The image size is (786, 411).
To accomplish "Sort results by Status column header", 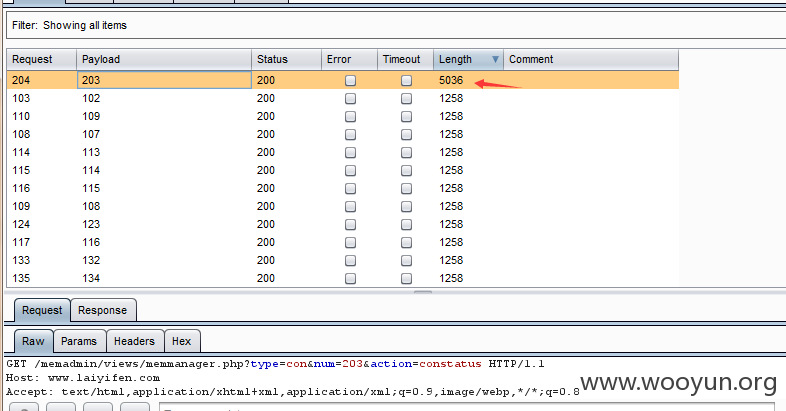I will tap(286, 59).
